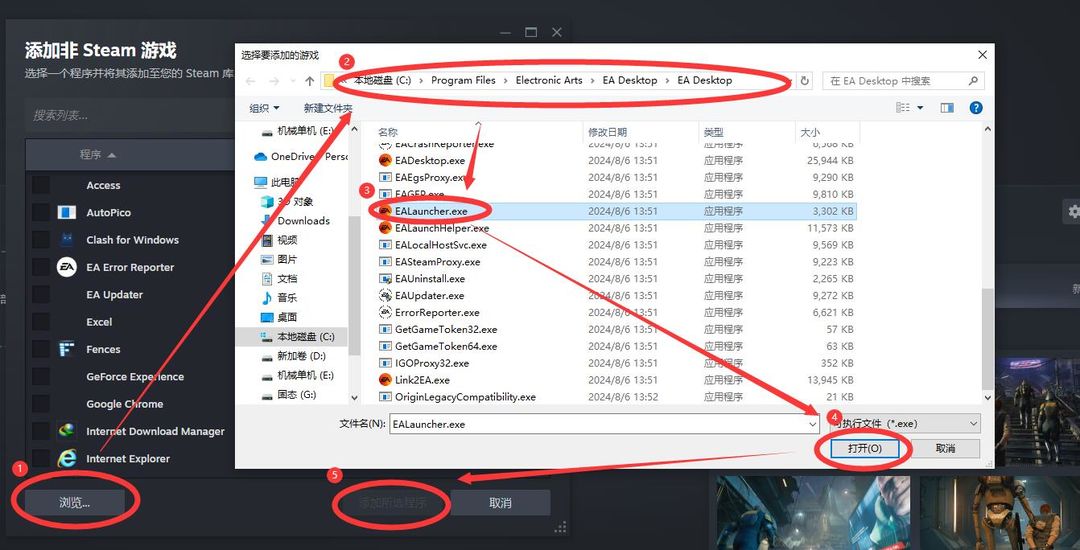Click the Link2EA.exe icon

(385, 380)
